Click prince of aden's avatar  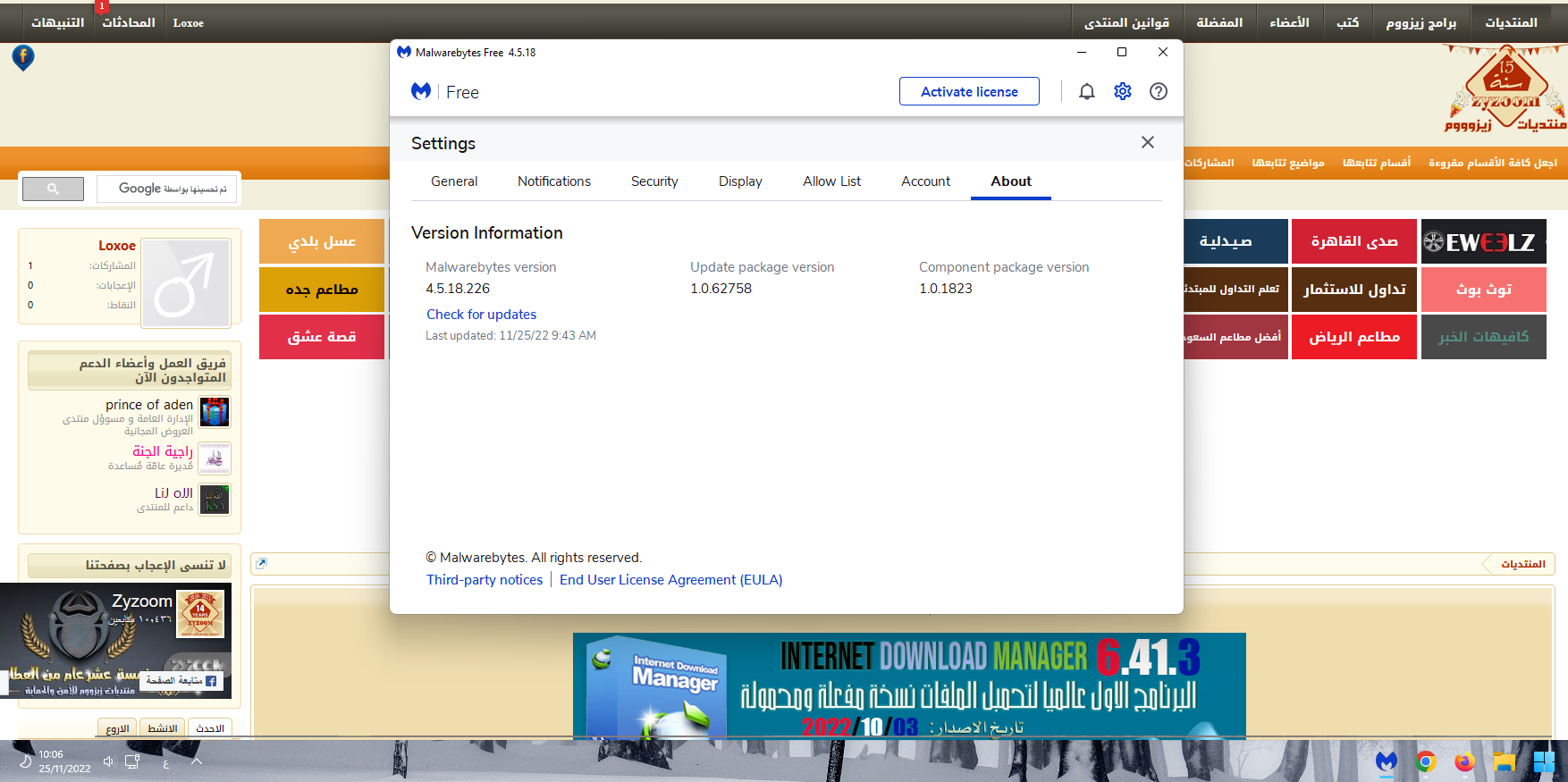pos(215,412)
